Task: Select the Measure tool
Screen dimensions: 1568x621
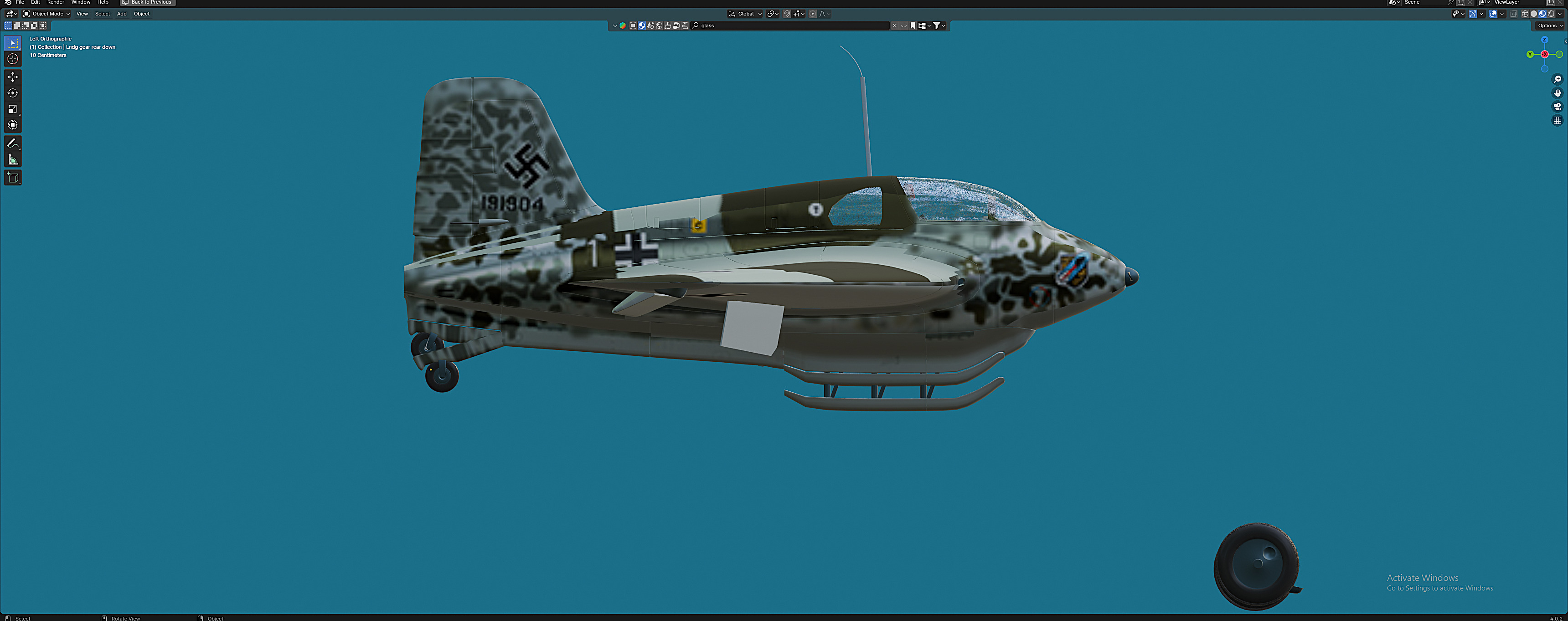Action: point(13,159)
